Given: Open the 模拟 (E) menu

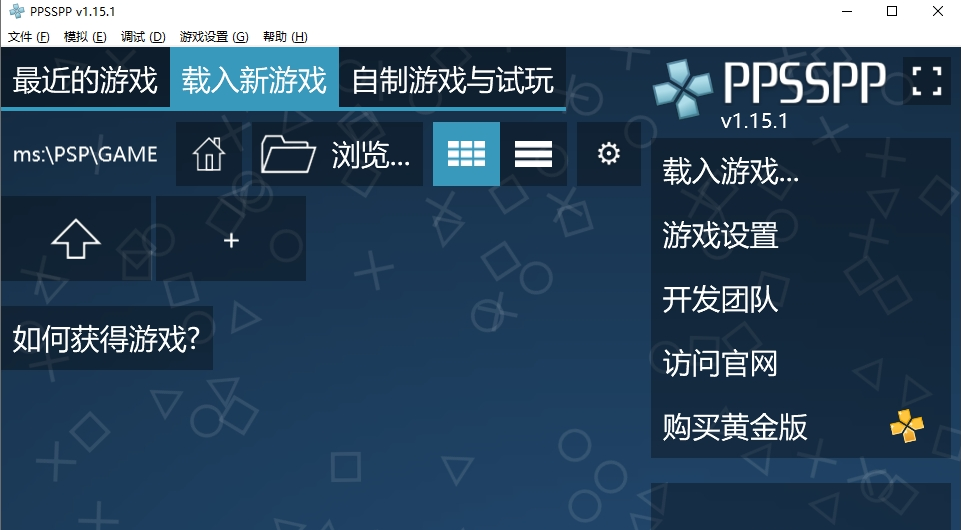Looking at the screenshot, I should [85, 37].
